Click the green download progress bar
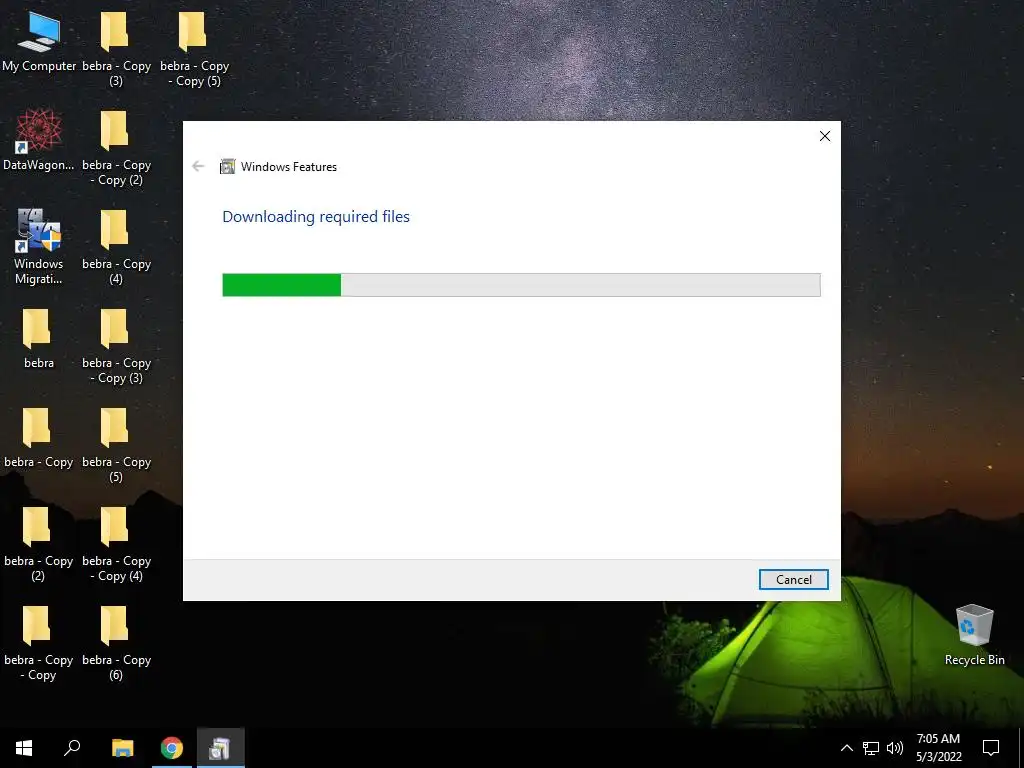The width and height of the screenshot is (1024, 768). pos(521,285)
